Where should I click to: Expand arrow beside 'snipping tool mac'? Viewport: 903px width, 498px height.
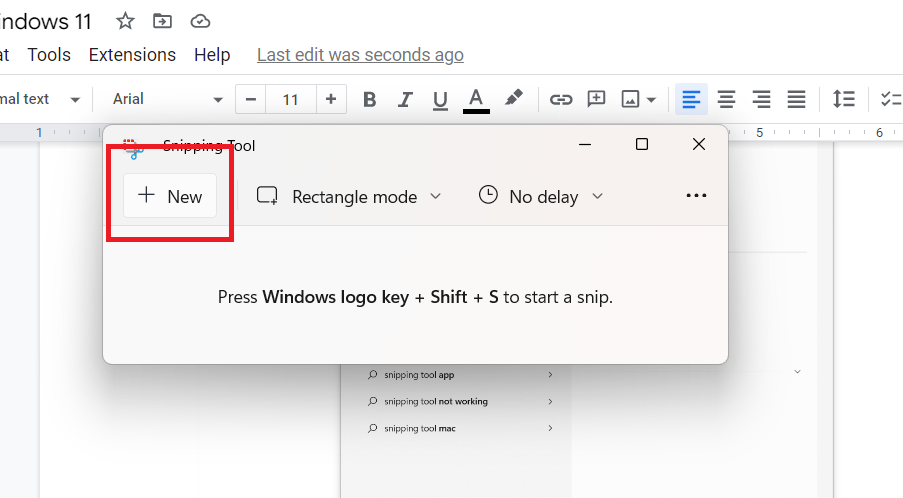coord(550,428)
